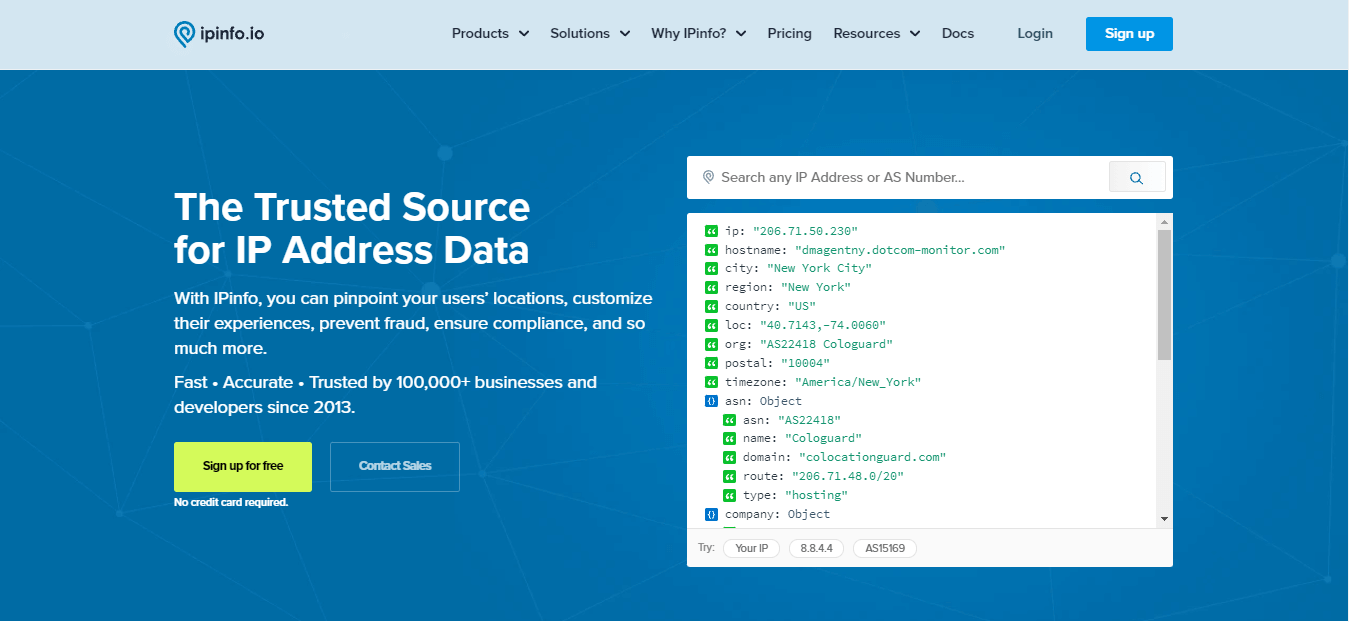The image size is (1349, 622).
Task: Try the AS15169 example lookup
Action: pos(885,549)
